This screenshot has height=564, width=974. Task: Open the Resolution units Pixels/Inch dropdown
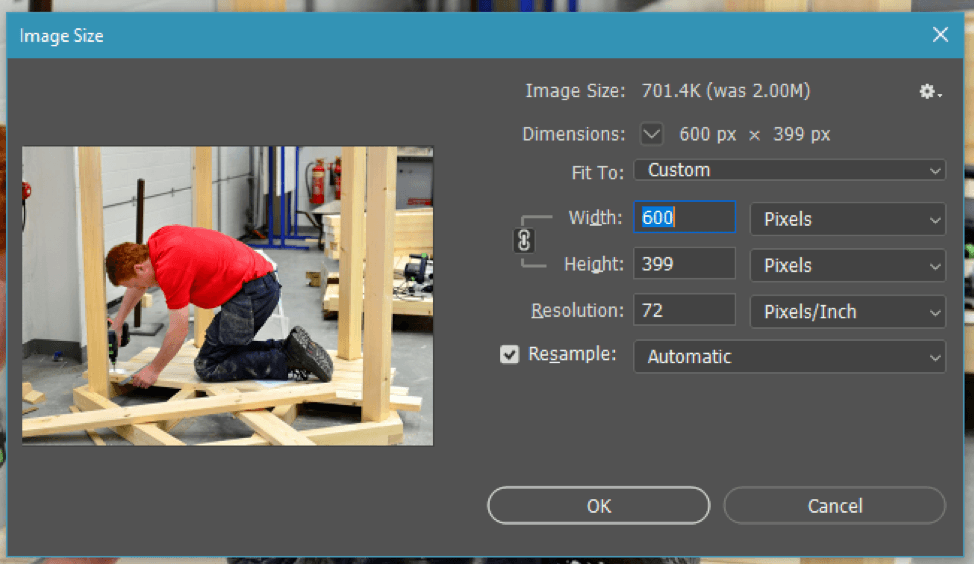(x=847, y=311)
